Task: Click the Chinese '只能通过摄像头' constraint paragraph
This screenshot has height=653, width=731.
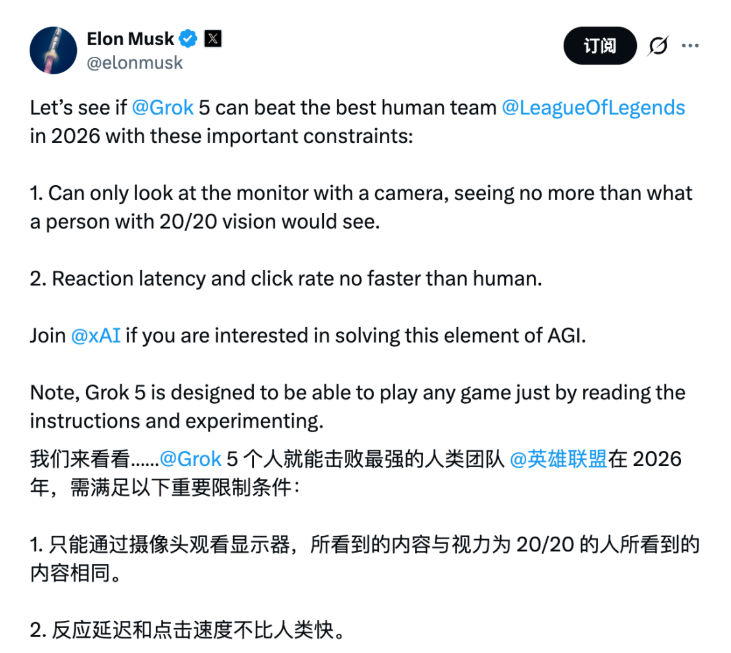Action: click(x=364, y=560)
